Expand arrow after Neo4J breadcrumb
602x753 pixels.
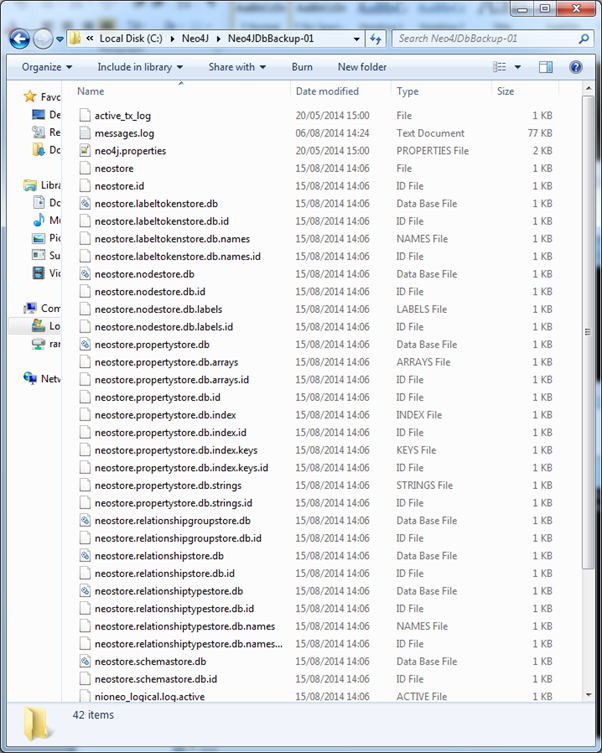[218, 39]
